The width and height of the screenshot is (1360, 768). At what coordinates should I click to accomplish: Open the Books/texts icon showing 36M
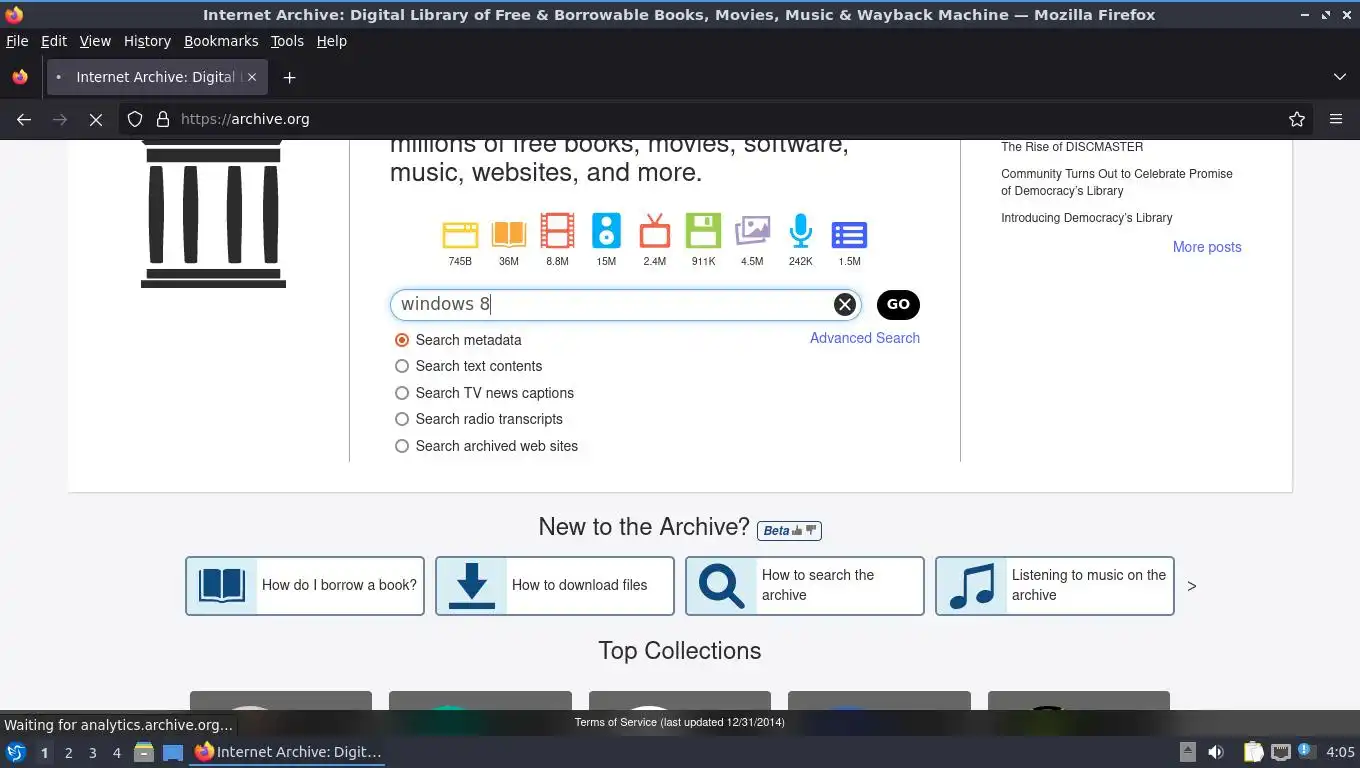click(508, 235)
